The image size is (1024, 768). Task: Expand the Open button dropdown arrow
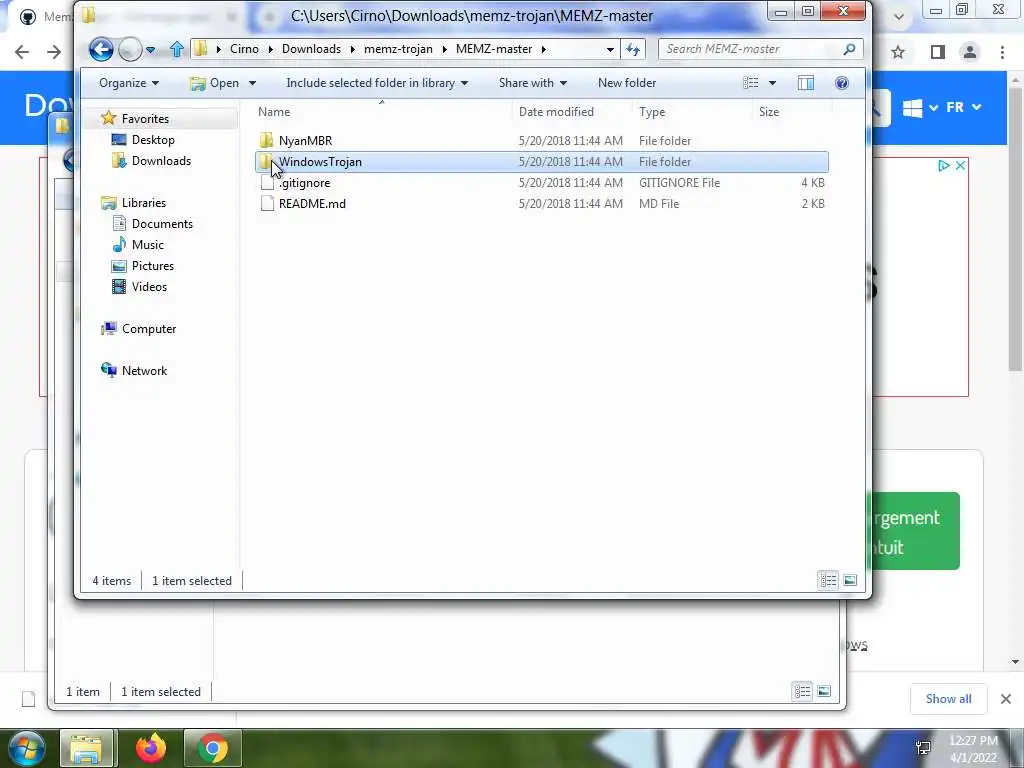[252, 83]
